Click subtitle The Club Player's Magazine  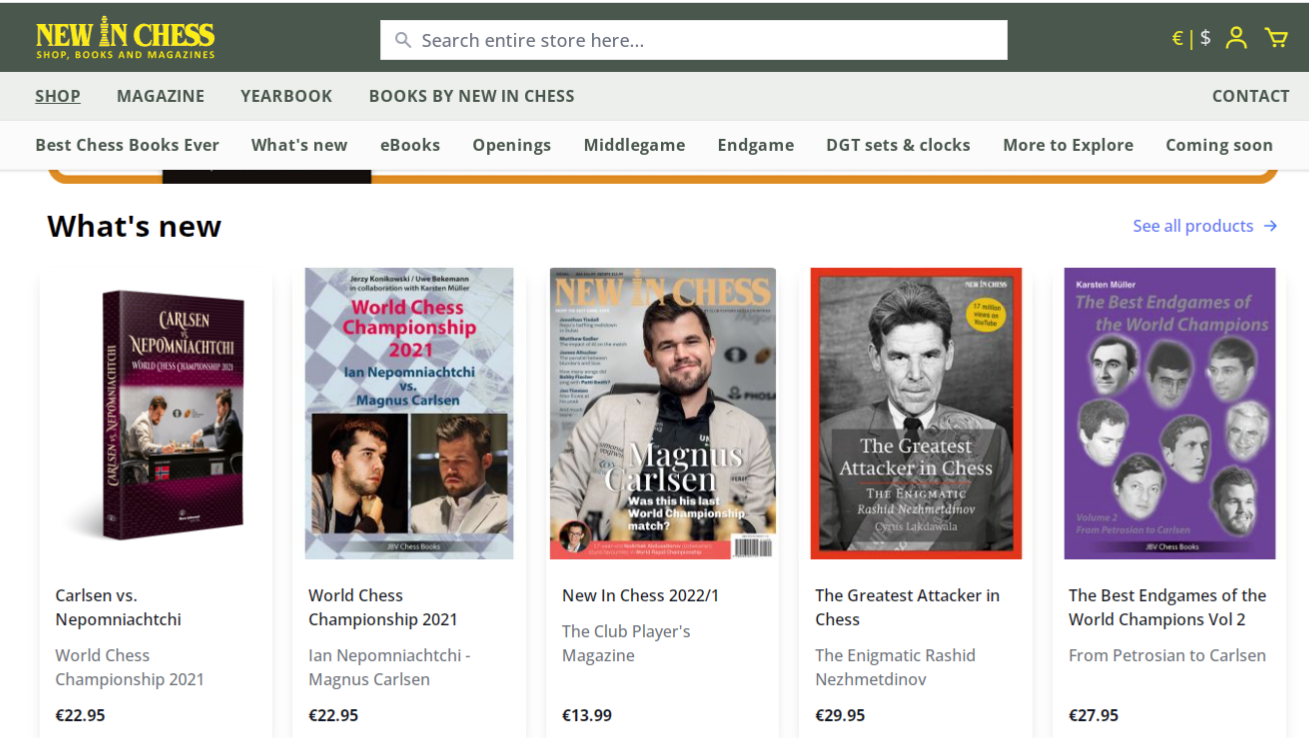626,643
